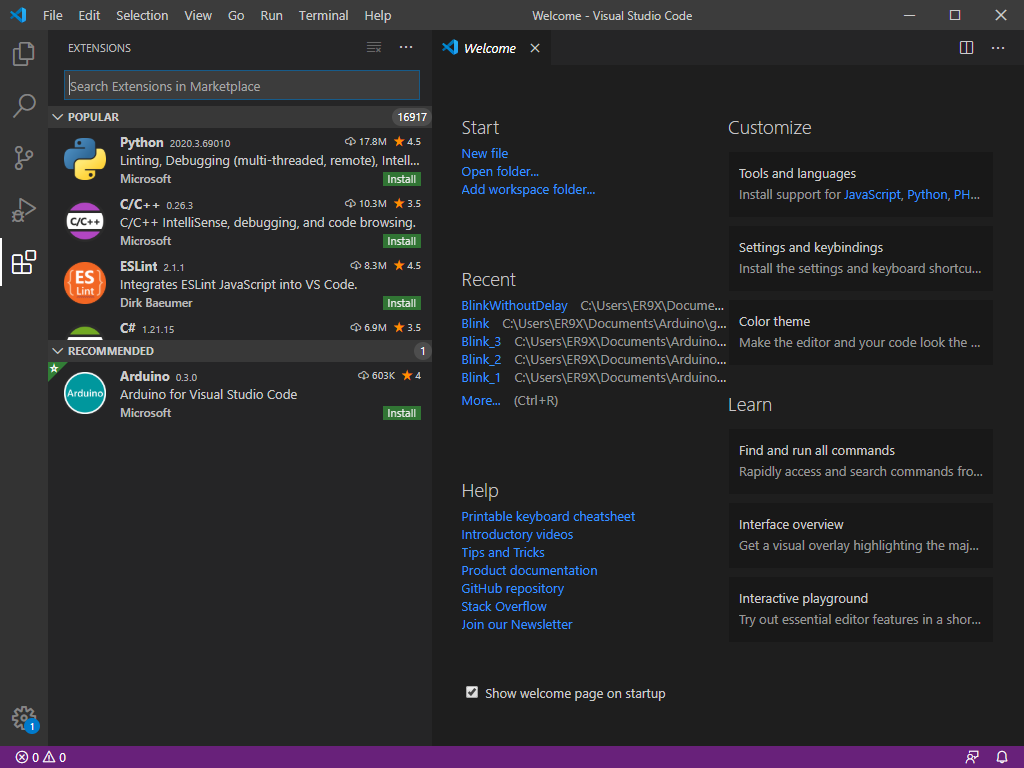This screenshot has width=1024, height=768.
Task: Open Printable keyboard cheatsheet link
Action: pos(548,517)
